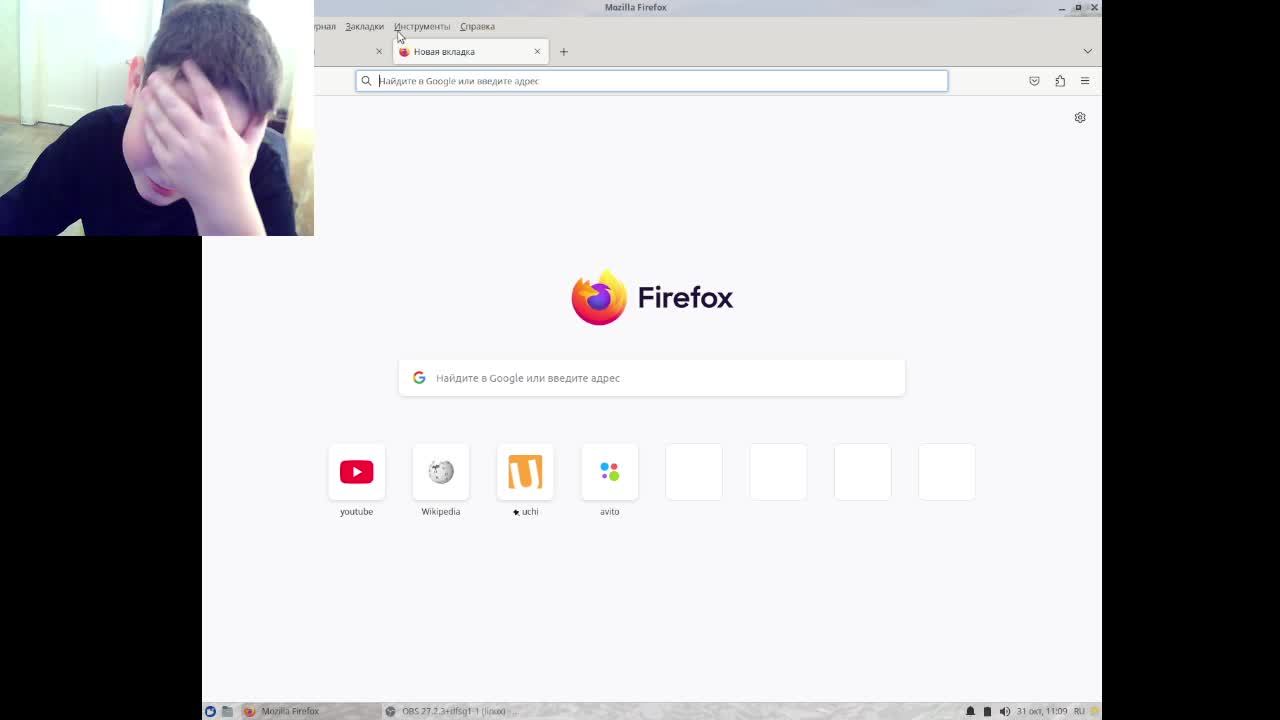This screenshot has height=720, width=1280.
Task: Open the extensions puzzle icon
Action: click(x=1060, y=81)
